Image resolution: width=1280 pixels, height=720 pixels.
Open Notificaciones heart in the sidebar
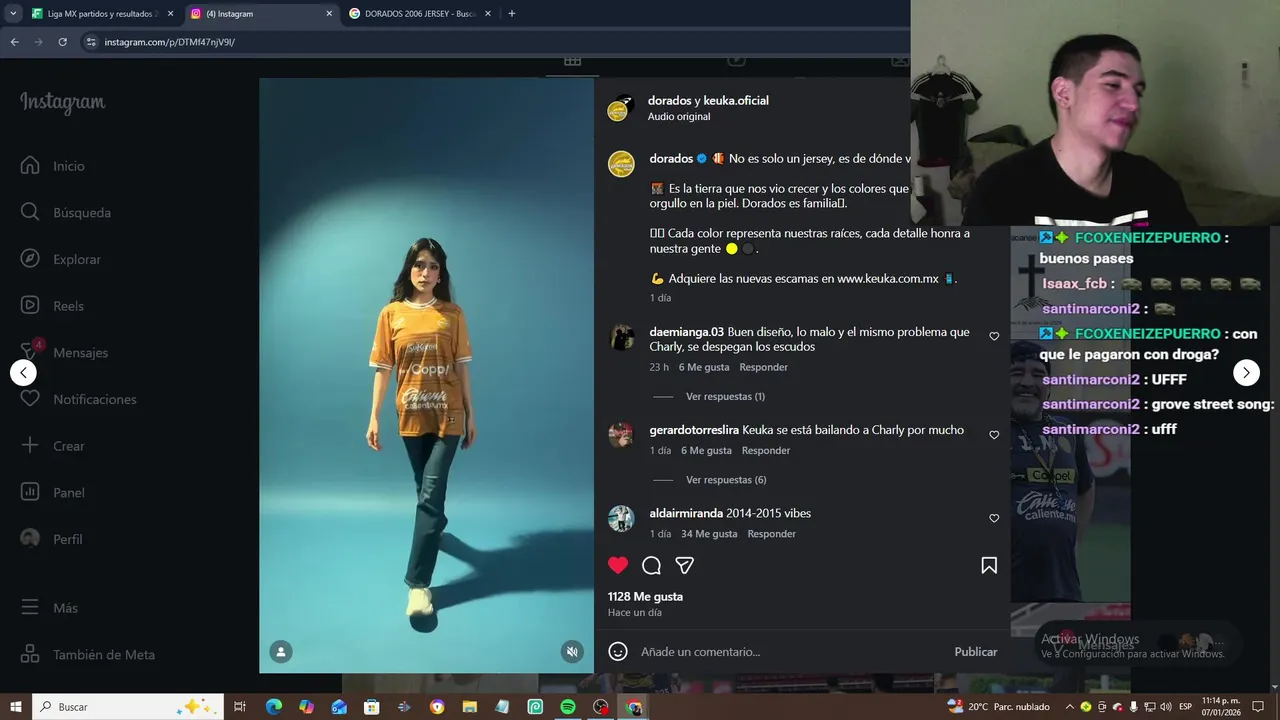(x=79, y=399)
